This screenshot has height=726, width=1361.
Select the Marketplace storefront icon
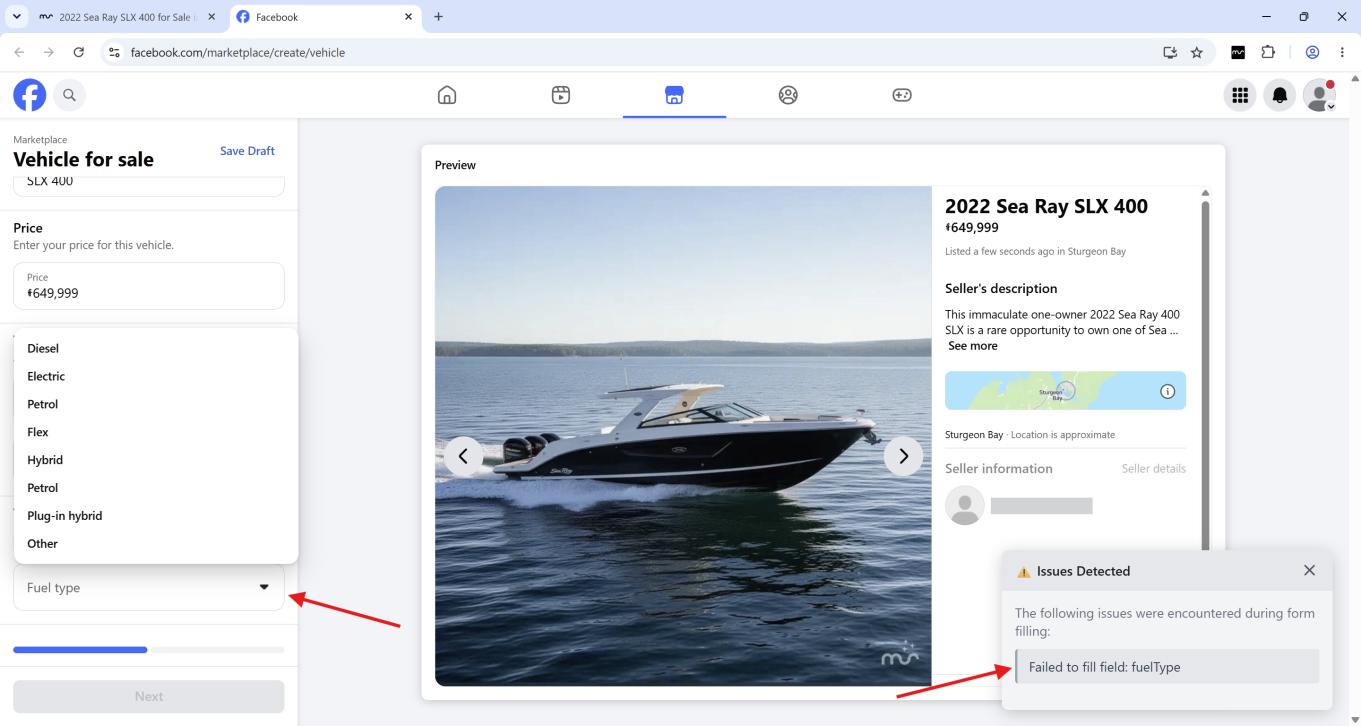pos(674,95)
